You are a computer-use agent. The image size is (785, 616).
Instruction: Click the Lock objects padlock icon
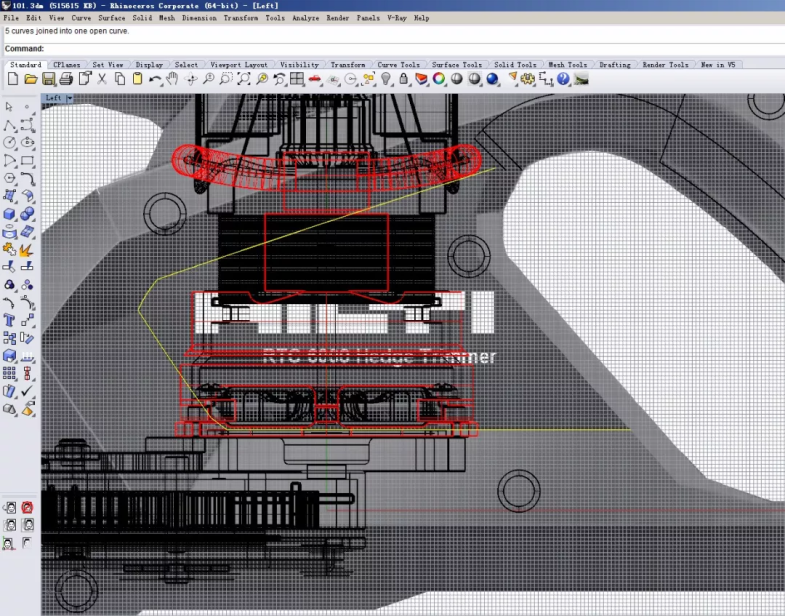pos(403,79)
